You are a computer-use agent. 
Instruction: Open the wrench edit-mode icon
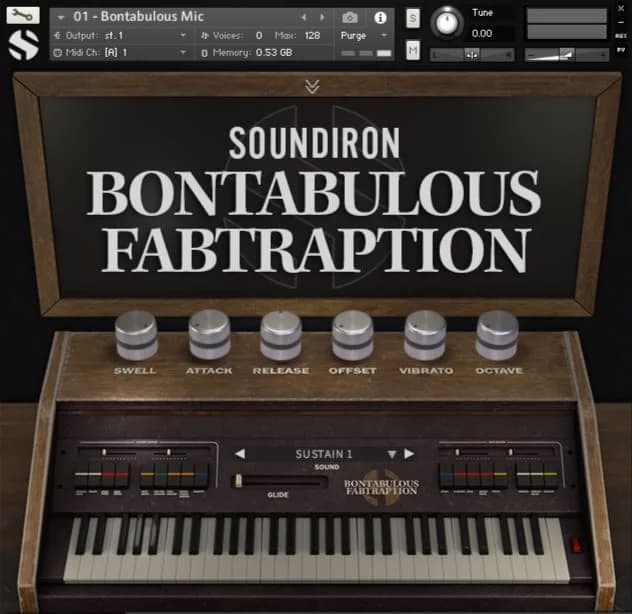click(x=23, y=15)
